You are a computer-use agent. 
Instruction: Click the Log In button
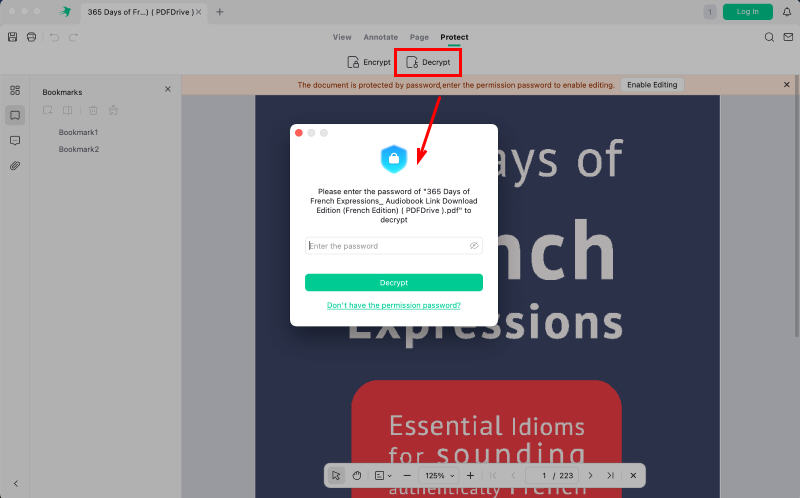point(747,12)
